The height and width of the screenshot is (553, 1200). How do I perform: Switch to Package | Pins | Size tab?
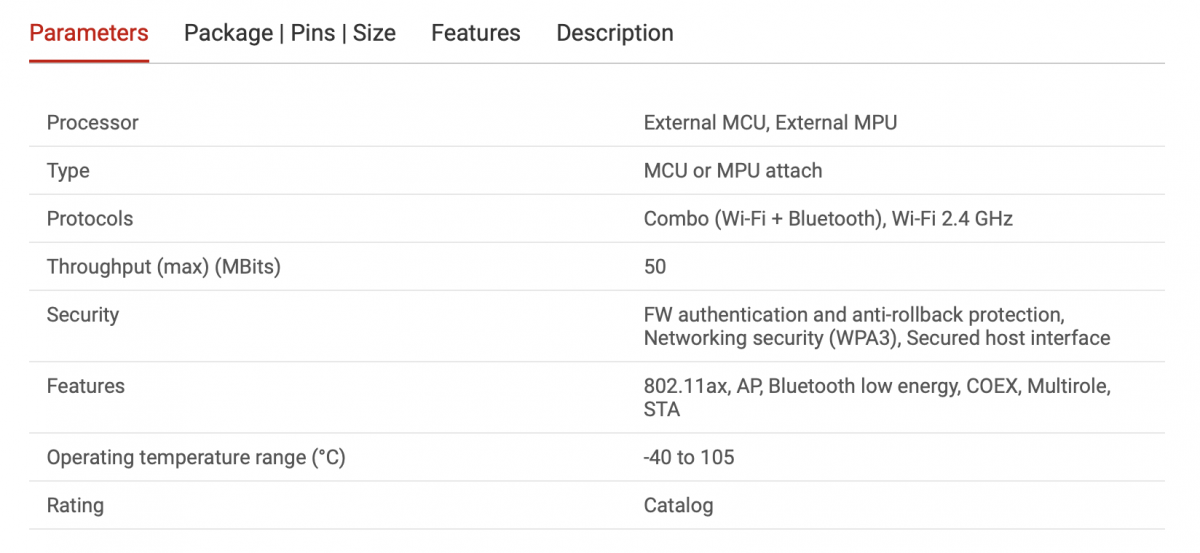click(x=290, y=33)
